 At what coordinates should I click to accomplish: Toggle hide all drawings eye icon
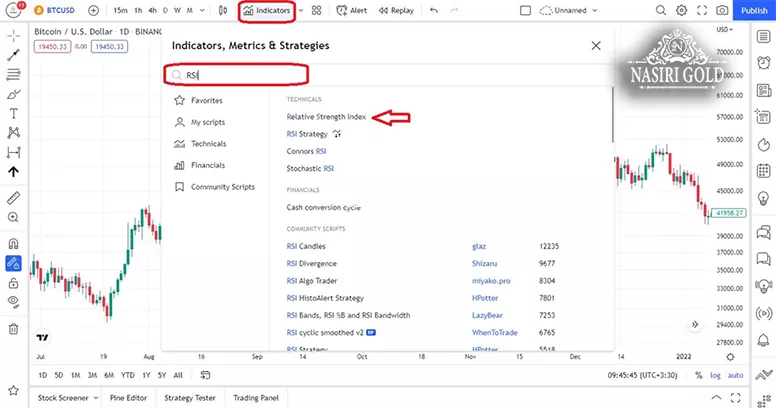(x=13, y=302)
